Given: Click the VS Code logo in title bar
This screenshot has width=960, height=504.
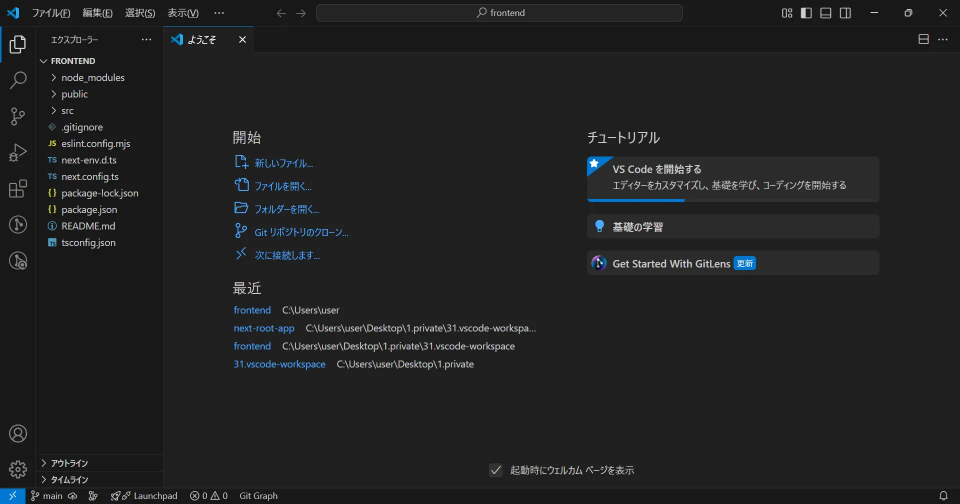Looking at the screenshot, I should (13, 13).
